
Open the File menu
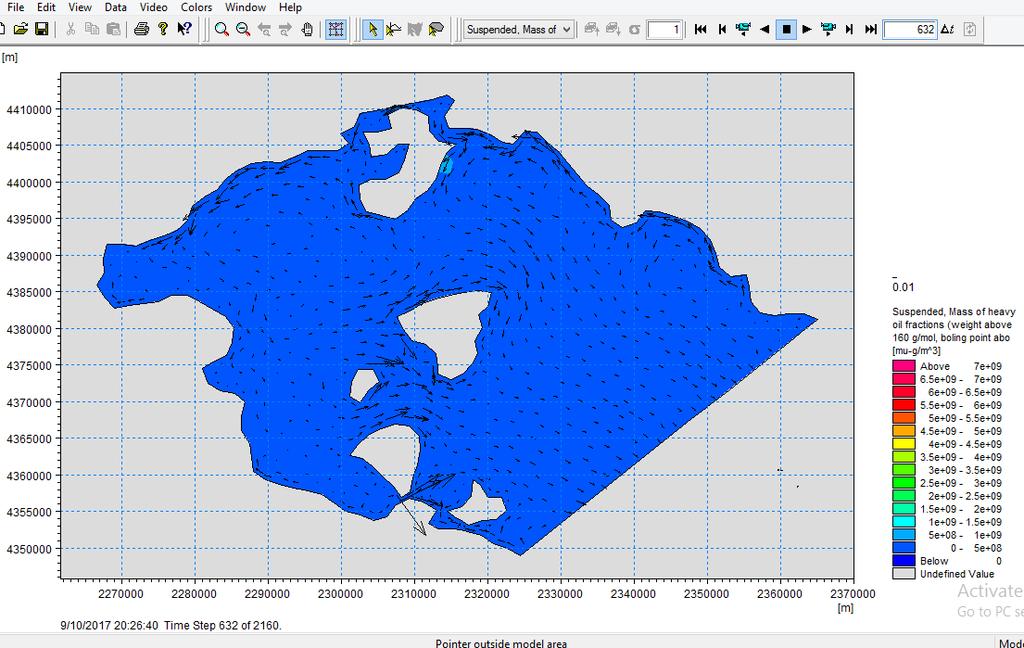15,7
